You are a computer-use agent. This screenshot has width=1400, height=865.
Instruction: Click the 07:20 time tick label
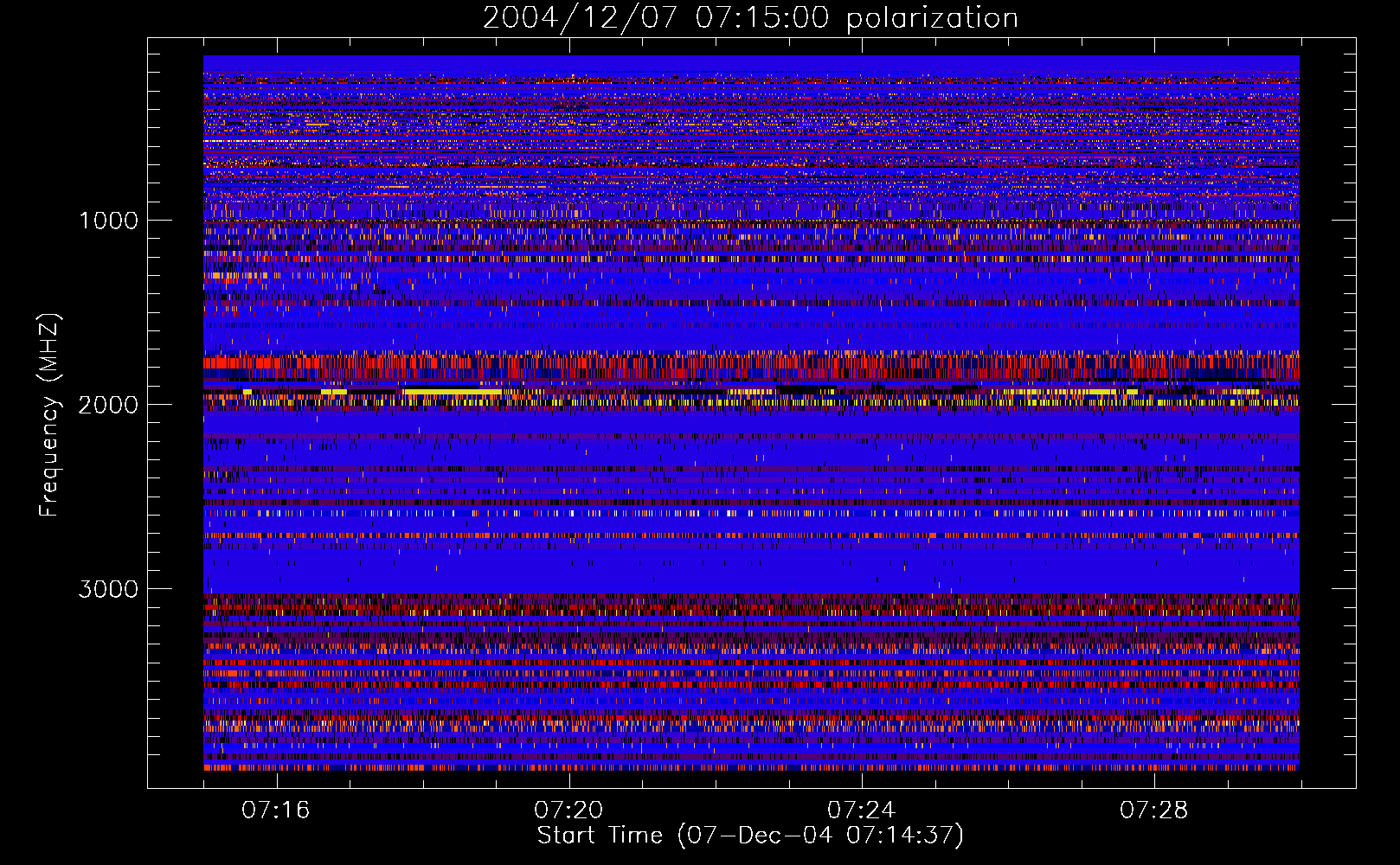[x=568, y=811]
